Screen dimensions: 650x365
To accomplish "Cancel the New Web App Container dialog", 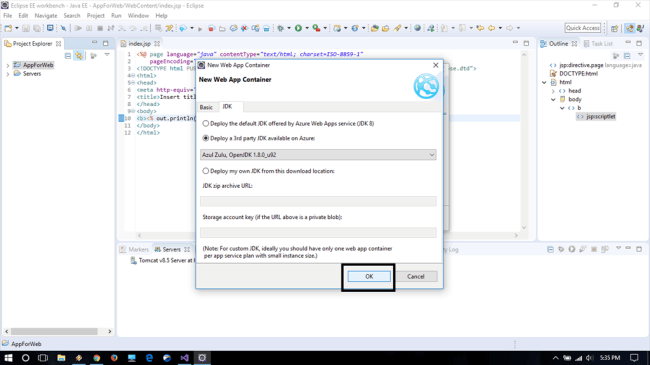I will 416,276.
